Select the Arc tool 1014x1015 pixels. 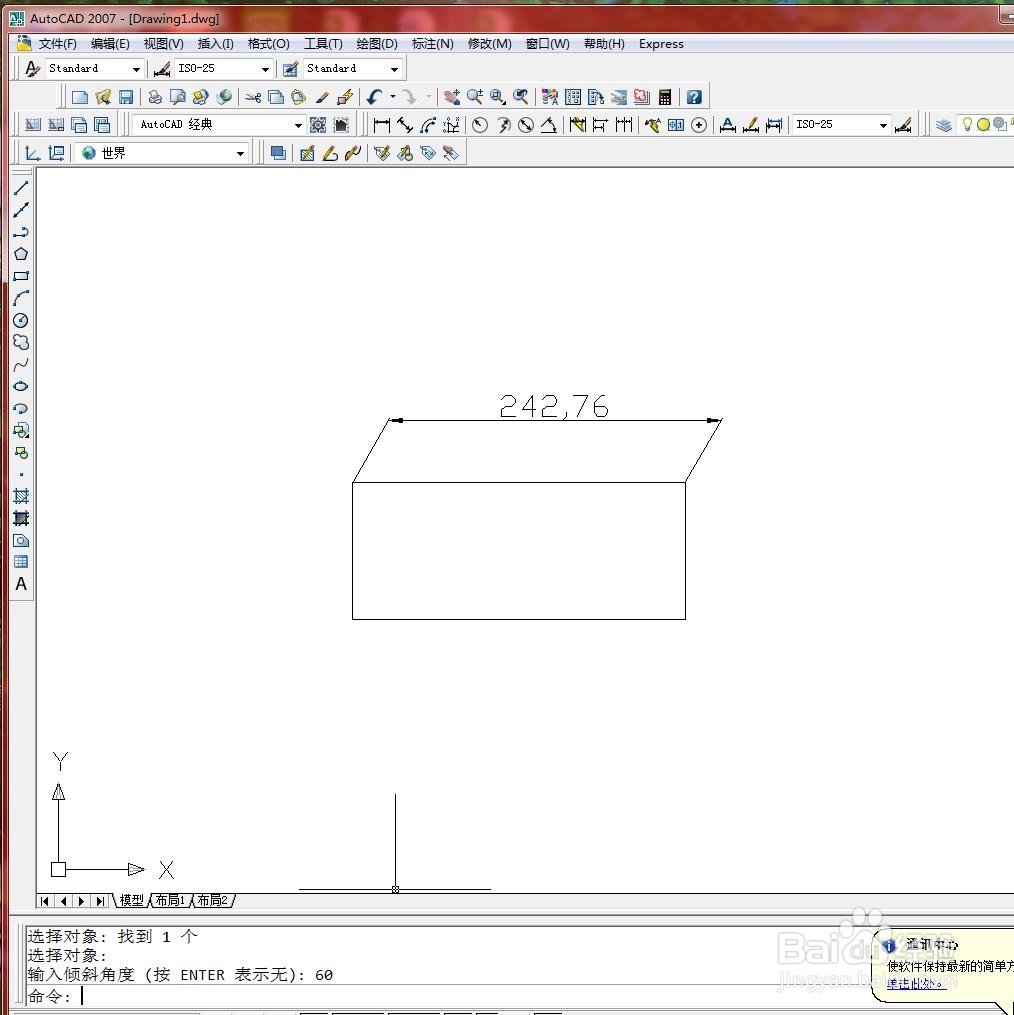point(21,298)
